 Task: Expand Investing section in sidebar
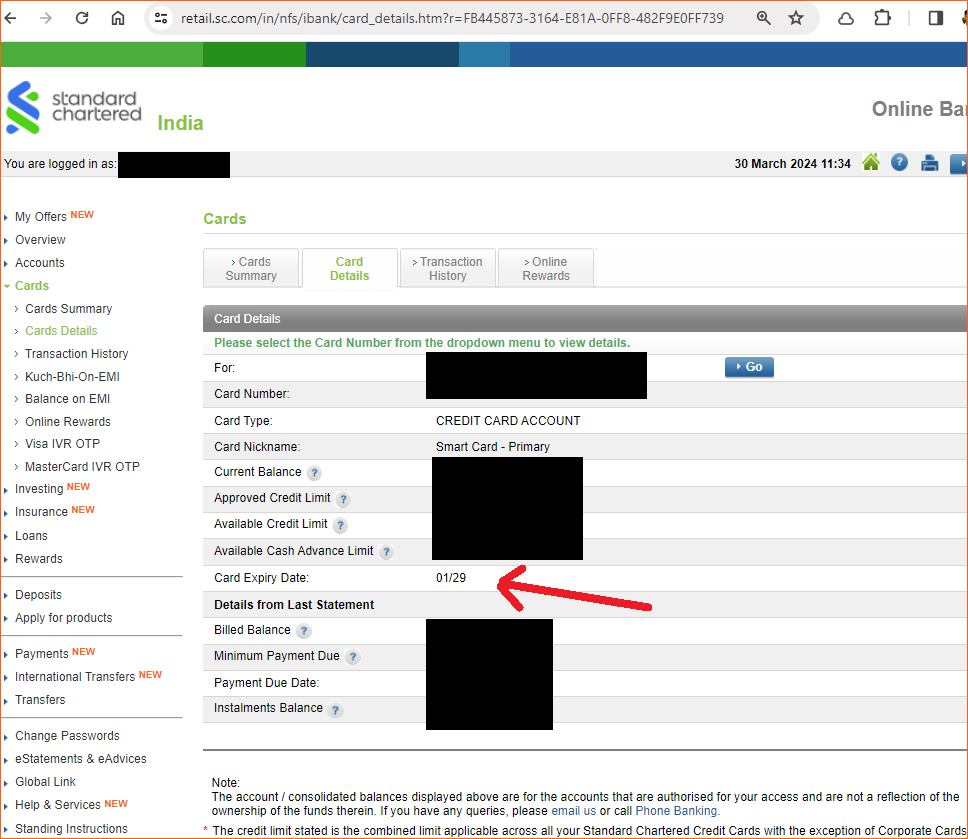(39, 489)
